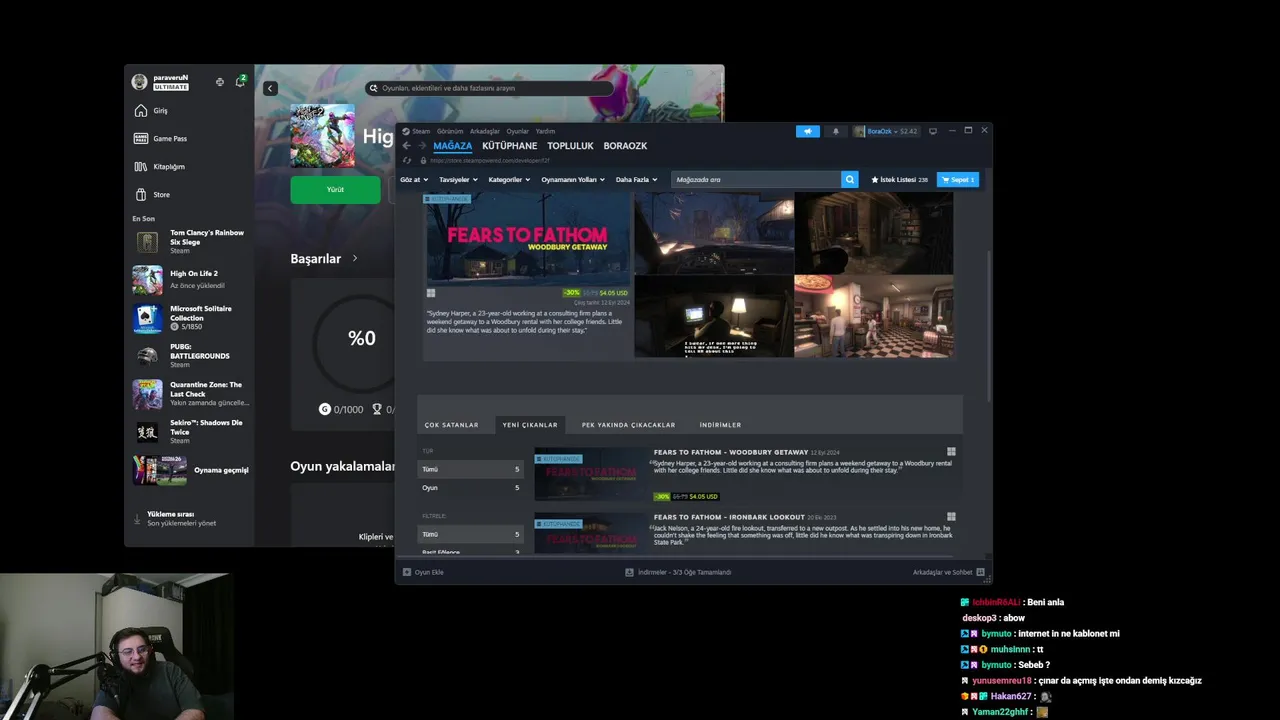Image resolution: width=1280 pixels, height=720 pixels.
Task: Open Tom Clancy's Rainbow Six Siege in recents
Action: (x=190, y=241)
